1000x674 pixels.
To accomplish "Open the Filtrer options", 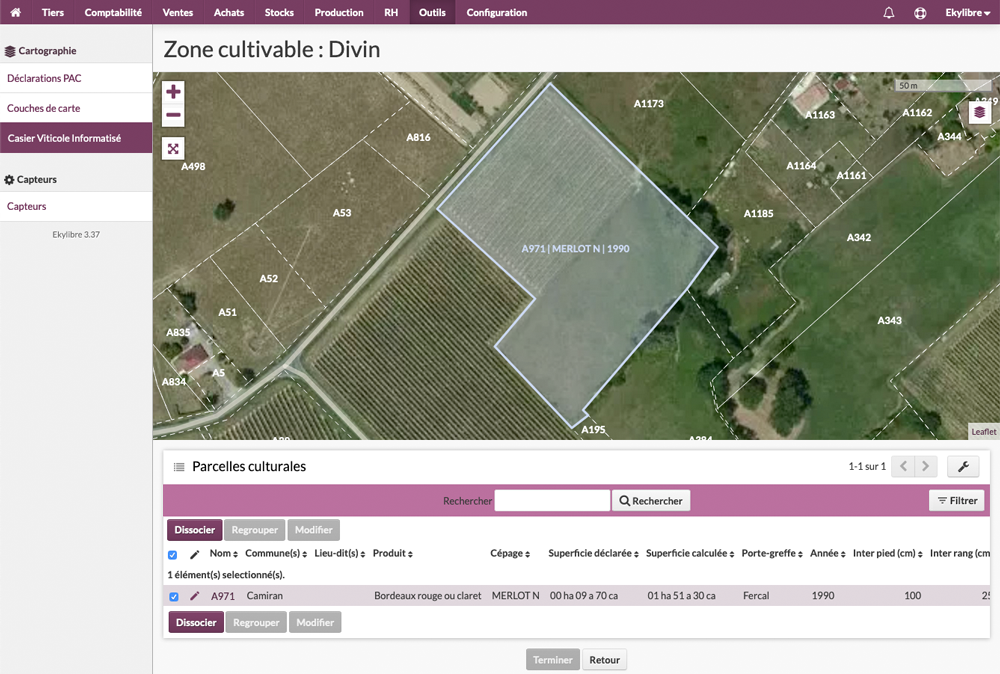I will tap(957, 501).
